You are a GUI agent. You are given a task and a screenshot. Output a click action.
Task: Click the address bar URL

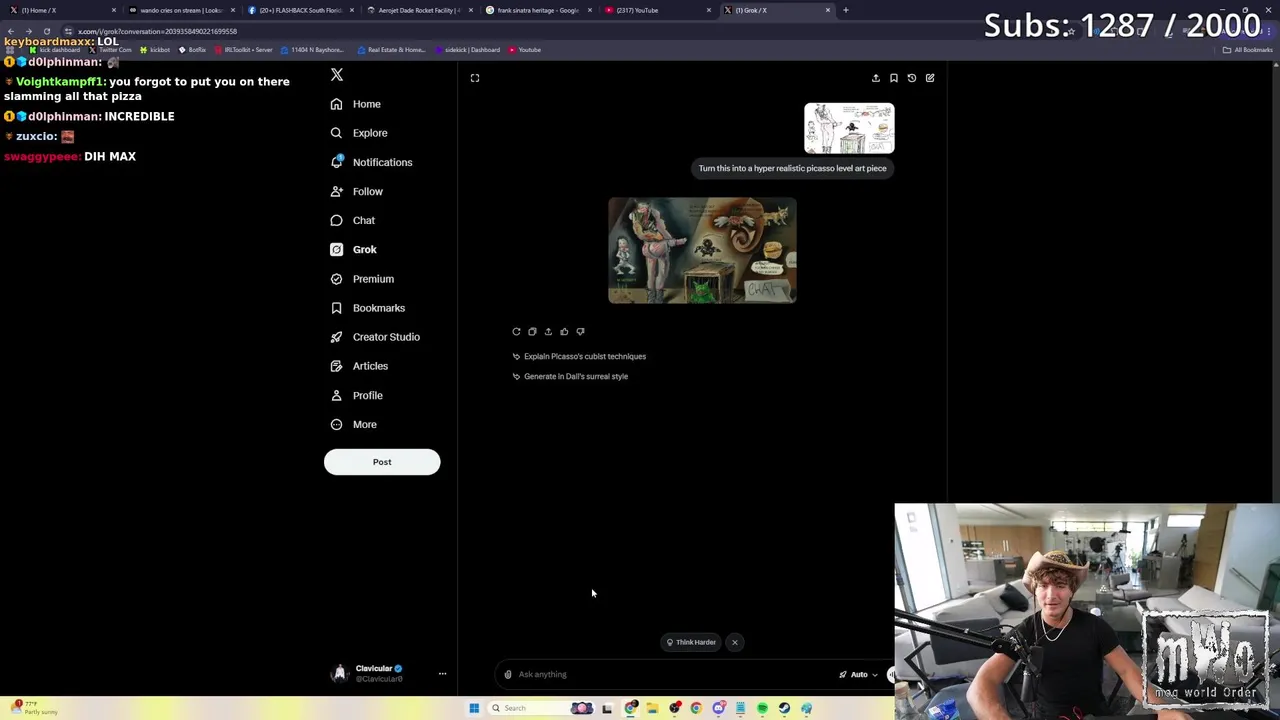[157, 31]
